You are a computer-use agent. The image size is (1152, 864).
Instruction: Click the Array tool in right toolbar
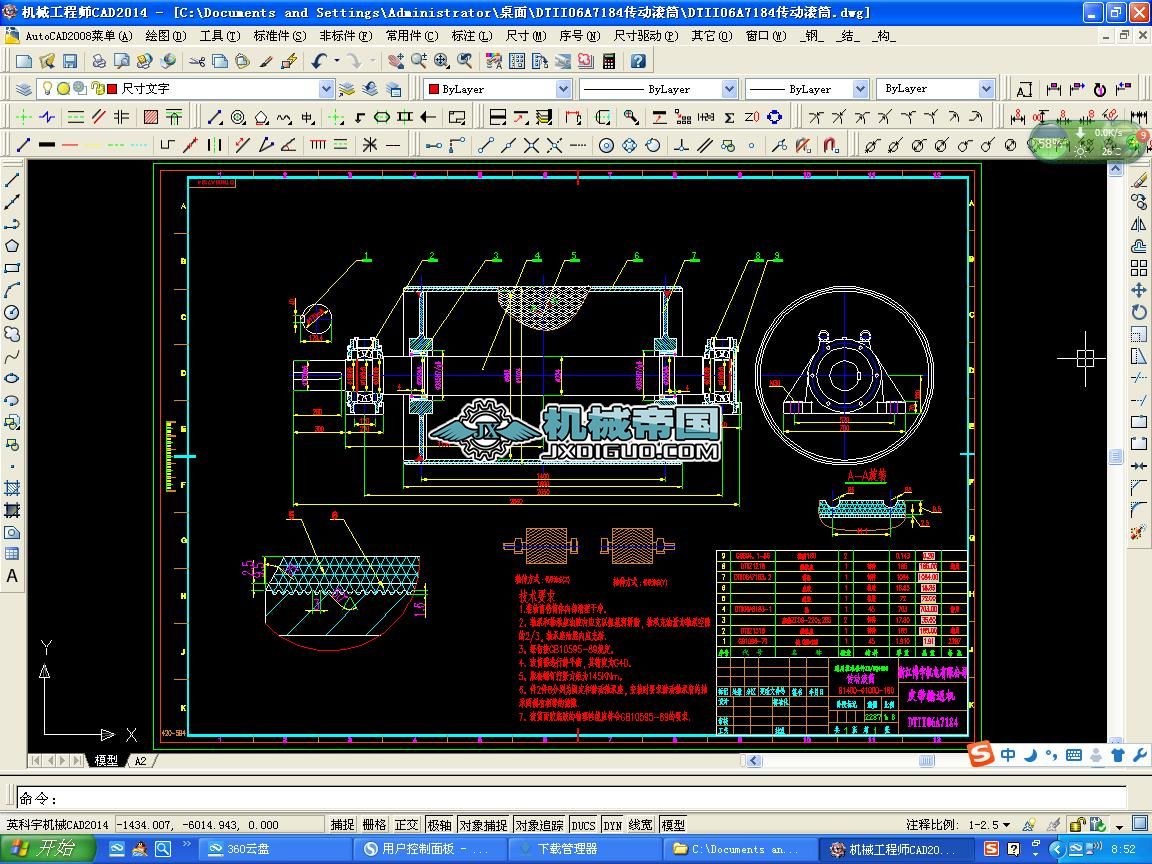coord(1139,268)
